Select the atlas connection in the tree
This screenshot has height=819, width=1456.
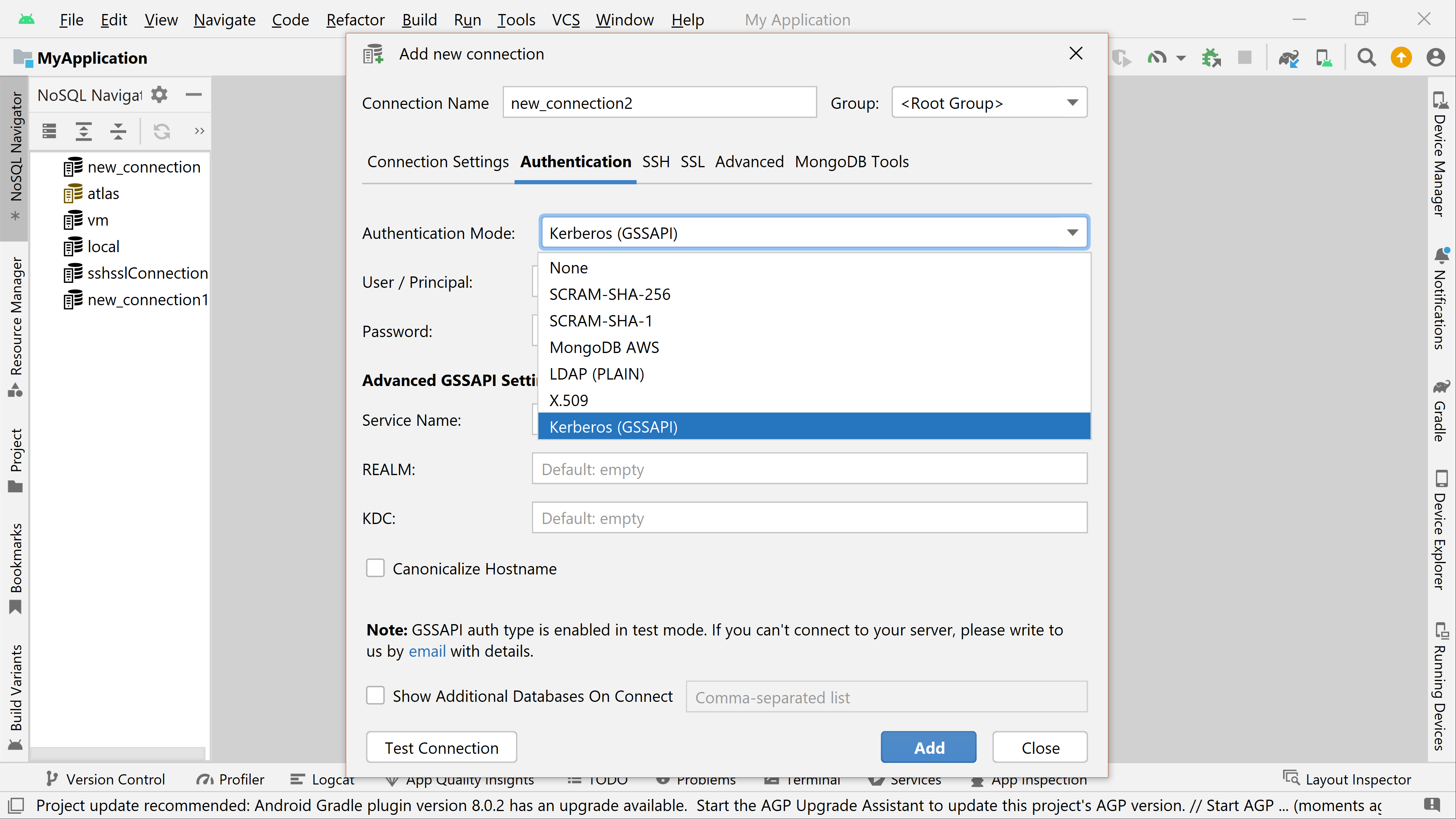(x=103, y=193)
